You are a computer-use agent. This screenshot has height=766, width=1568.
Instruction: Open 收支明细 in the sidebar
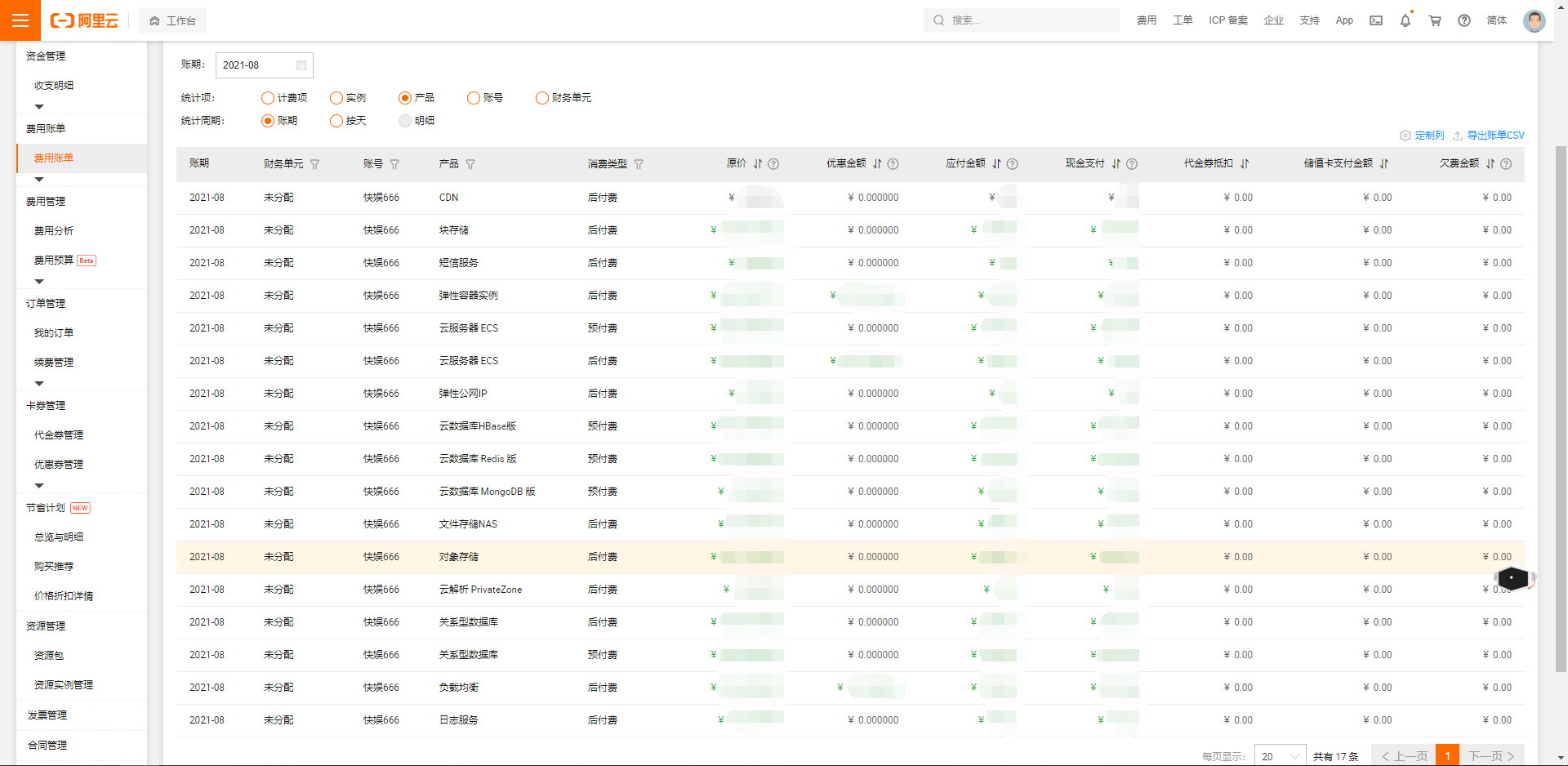coord(54,86)
